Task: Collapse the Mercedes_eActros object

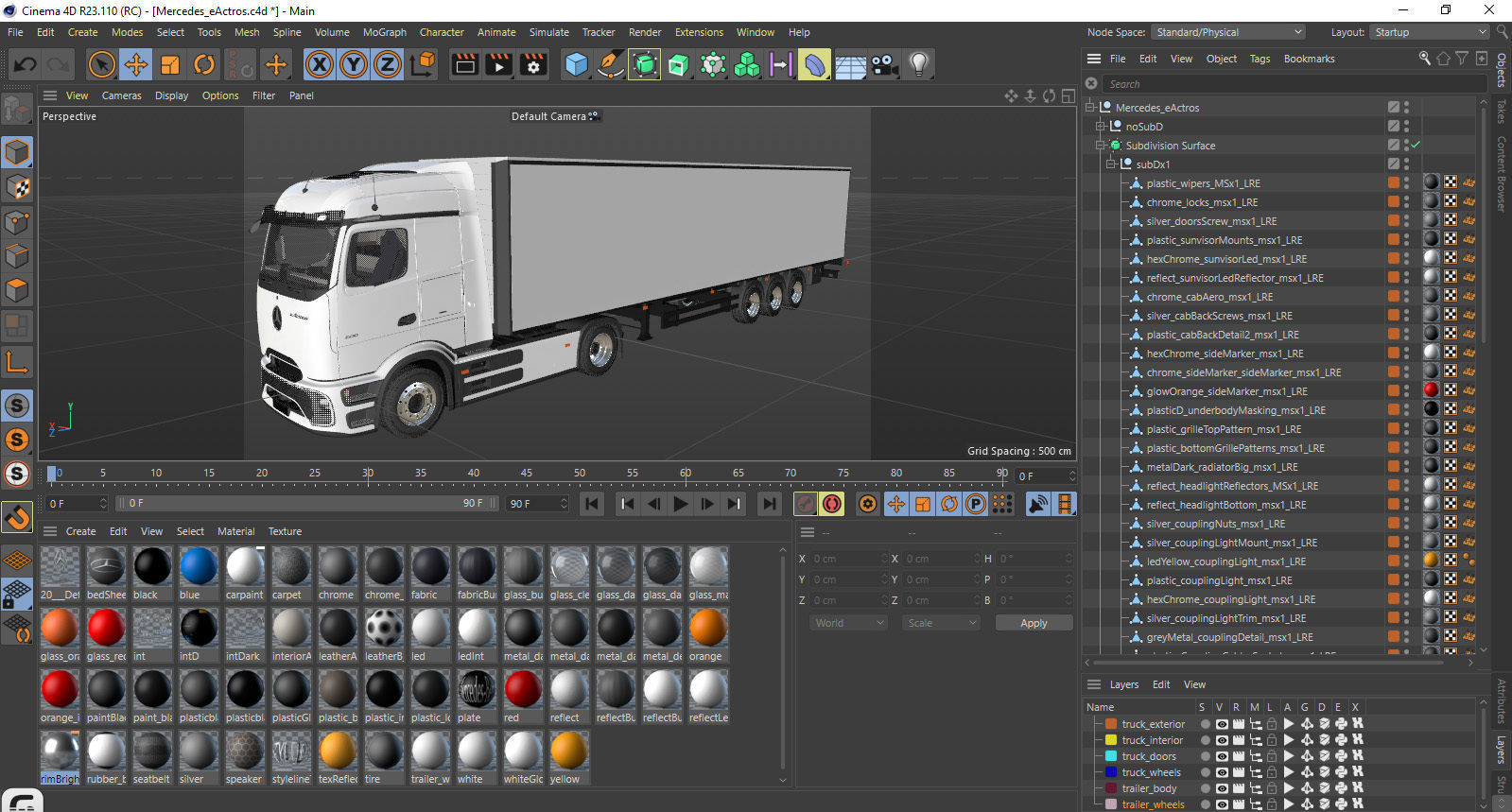Action: pyautogui.click(x=1090, y=108)
